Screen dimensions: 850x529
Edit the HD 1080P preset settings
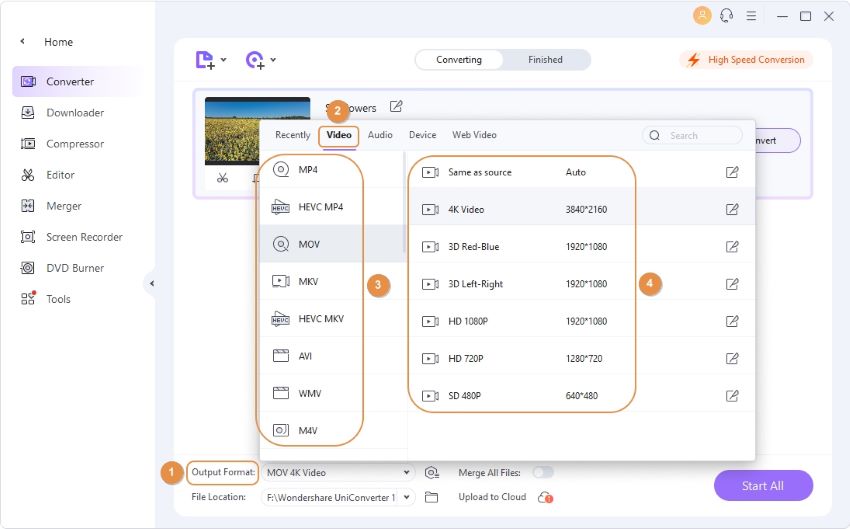click(x=732, y=321)
